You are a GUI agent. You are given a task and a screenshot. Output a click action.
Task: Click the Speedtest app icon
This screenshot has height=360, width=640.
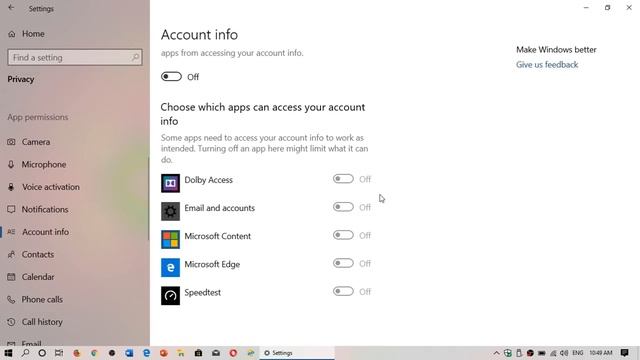click(170, 296)
